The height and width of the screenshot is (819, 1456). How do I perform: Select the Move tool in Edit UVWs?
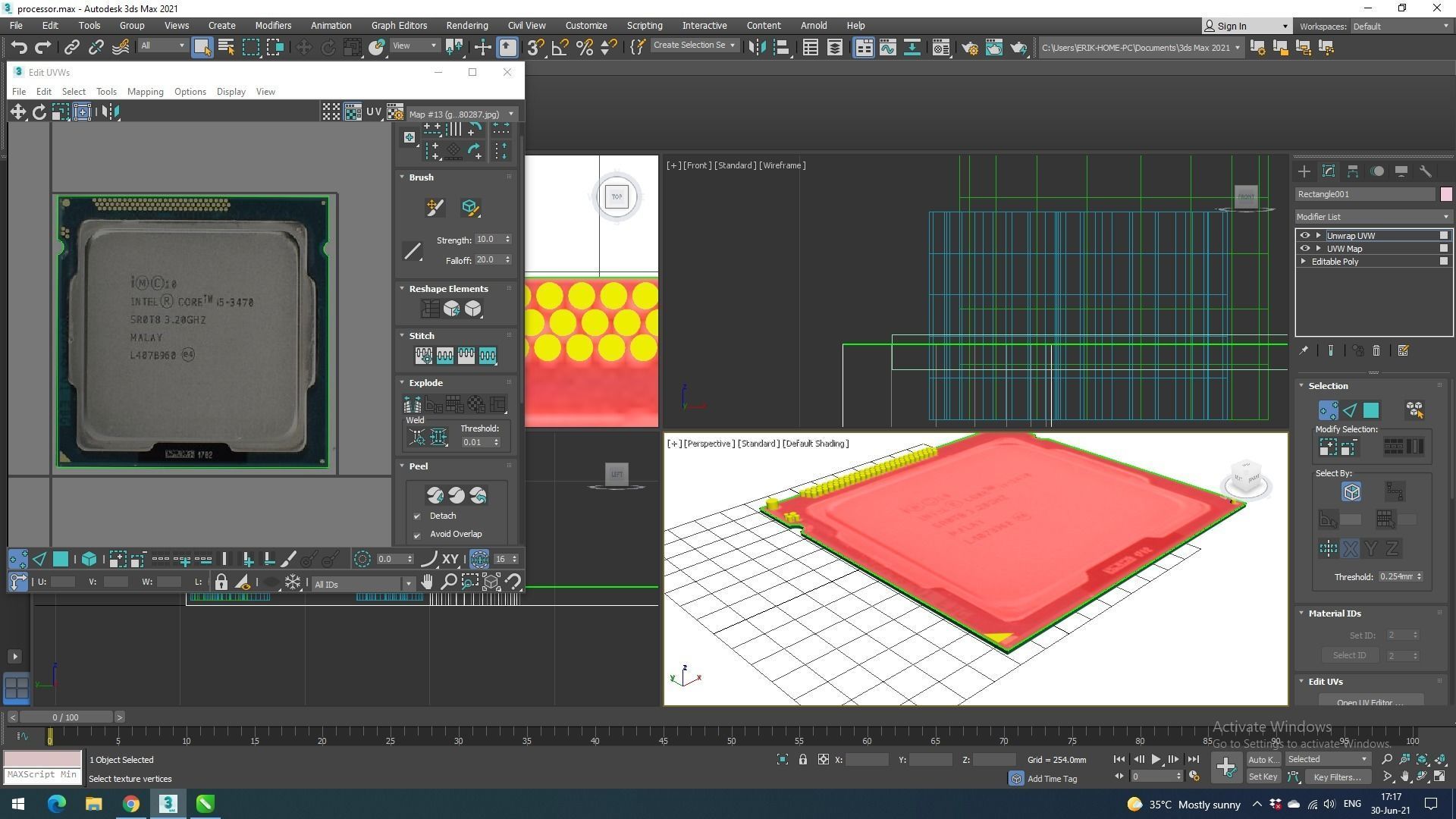click(17, 112)
